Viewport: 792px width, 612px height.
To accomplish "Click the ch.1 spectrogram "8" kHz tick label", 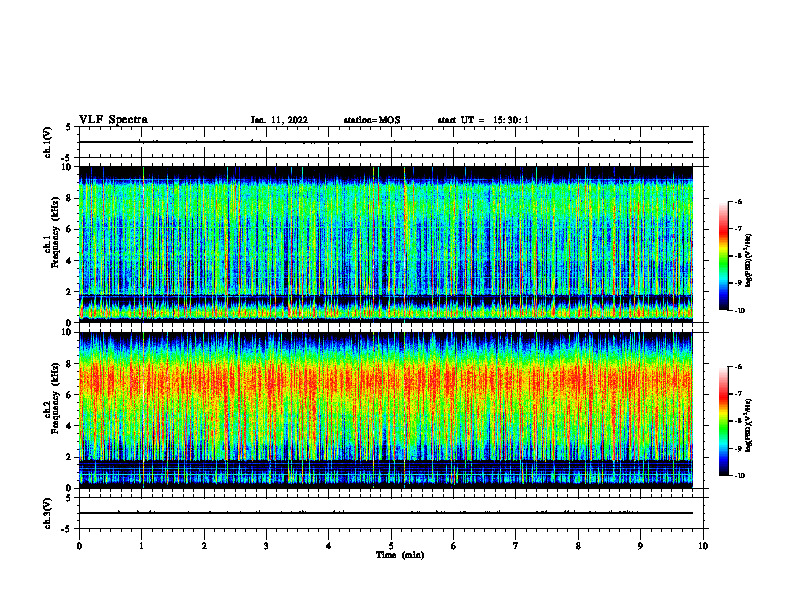I will point(69,198).
